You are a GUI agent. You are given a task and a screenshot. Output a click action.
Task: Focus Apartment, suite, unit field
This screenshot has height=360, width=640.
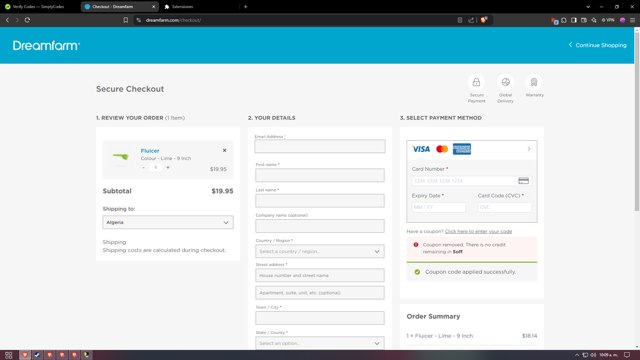point(320,293)
